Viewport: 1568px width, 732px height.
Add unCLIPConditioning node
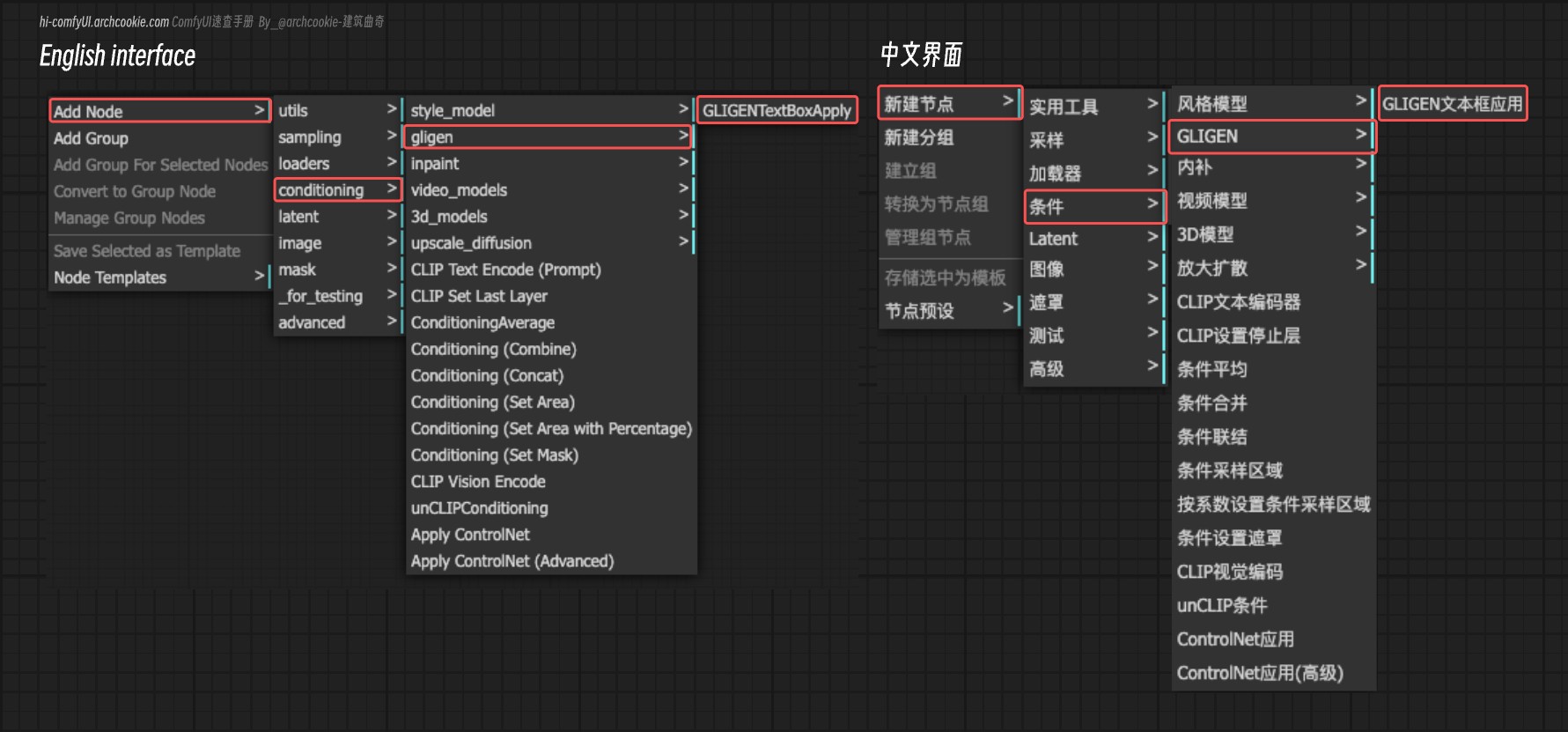pyautogui.click(x=550, y=507)
